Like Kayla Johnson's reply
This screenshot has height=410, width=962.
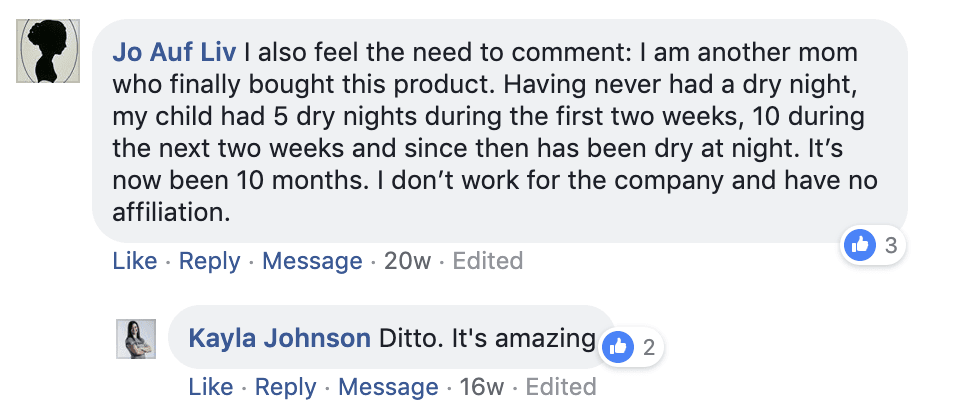pyautogui.click(x=210, y=387)
